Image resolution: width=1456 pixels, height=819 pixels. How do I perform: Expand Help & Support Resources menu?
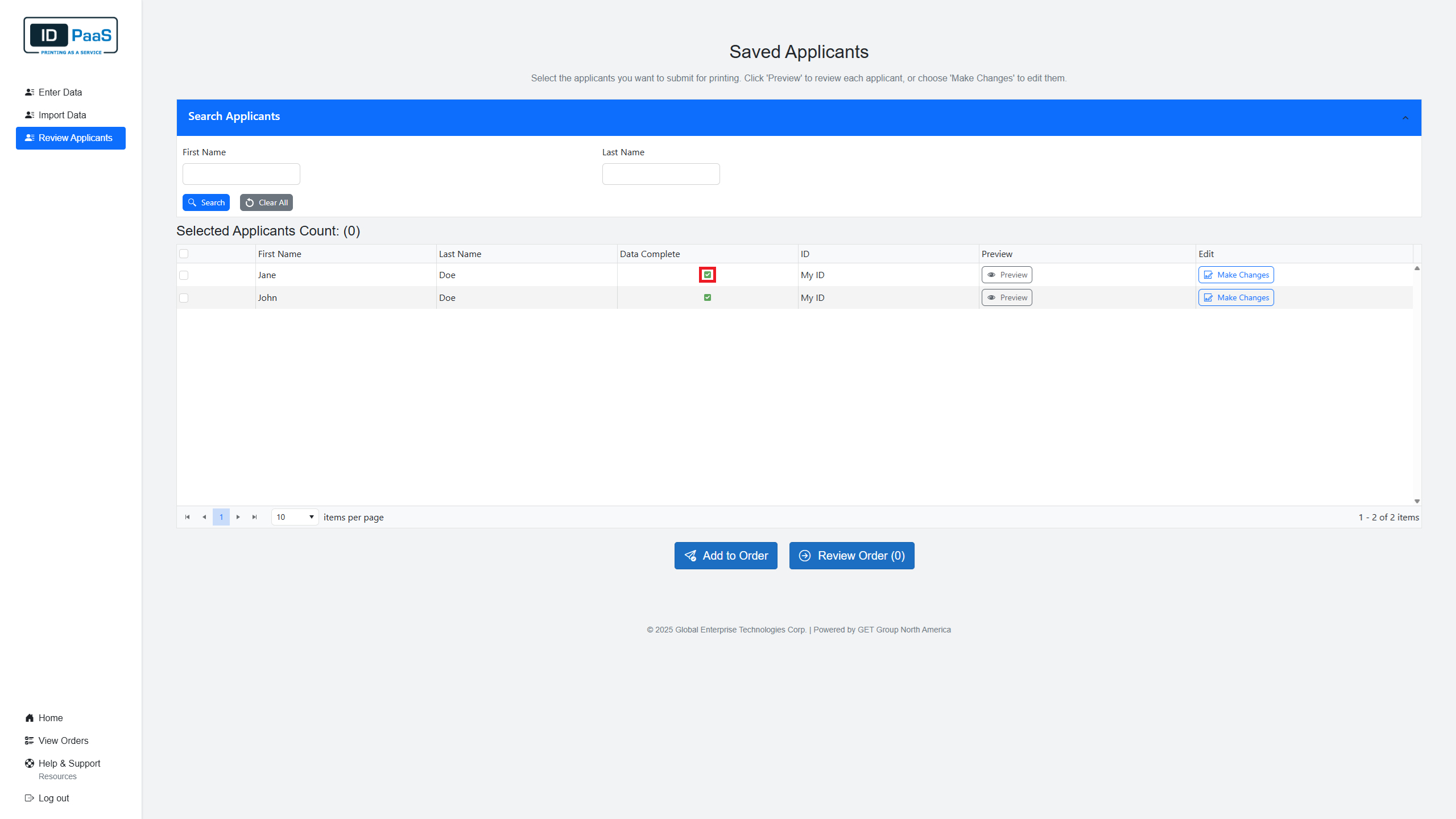(x=69, y=764)
